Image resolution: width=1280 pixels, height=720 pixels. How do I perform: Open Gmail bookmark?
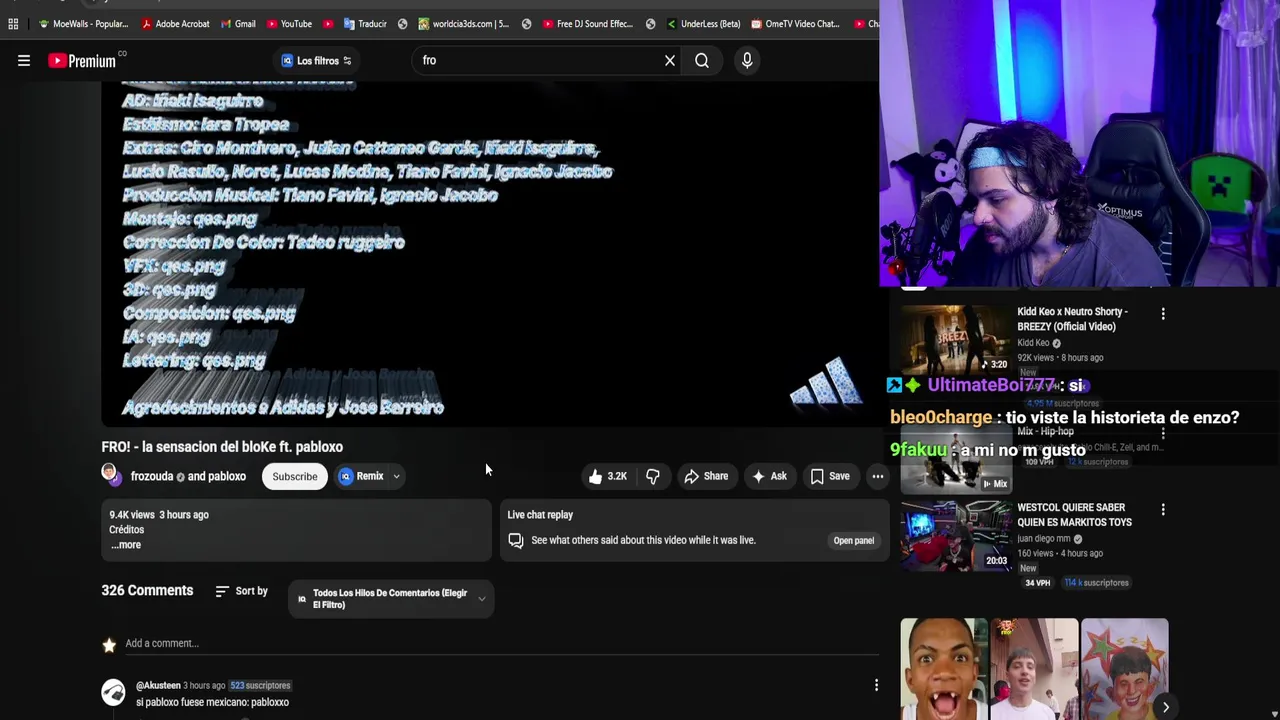coord(238,24)
